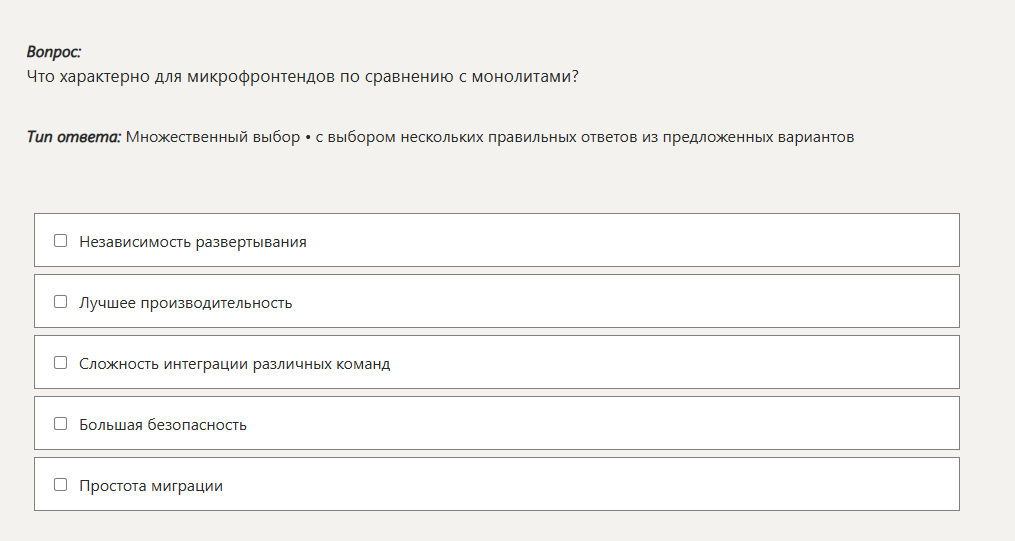1015x541 pixels.
Task: Click the 'Множественный выбор' answer type text
Action: tap(212, 137)
